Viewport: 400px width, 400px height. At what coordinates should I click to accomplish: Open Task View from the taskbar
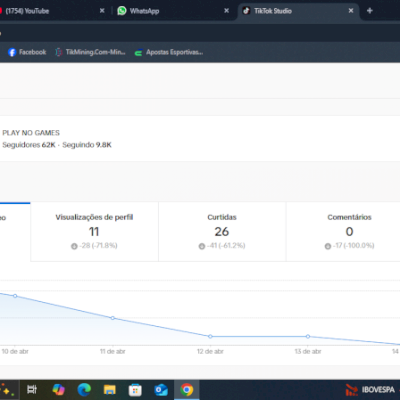click(x=32, y=389)
